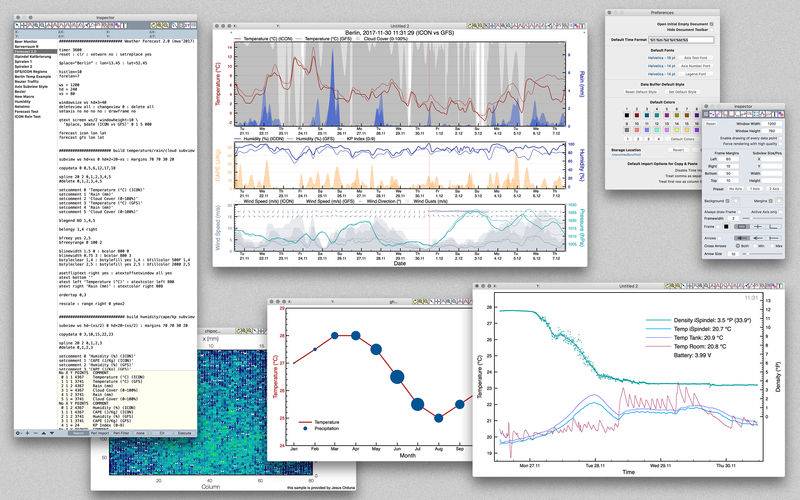This screenshot has height=500, width=800.
Task: Select the pointer arrow tool in left Inspector toolbar
Action: pyautogui.click(x=17, y=26)
